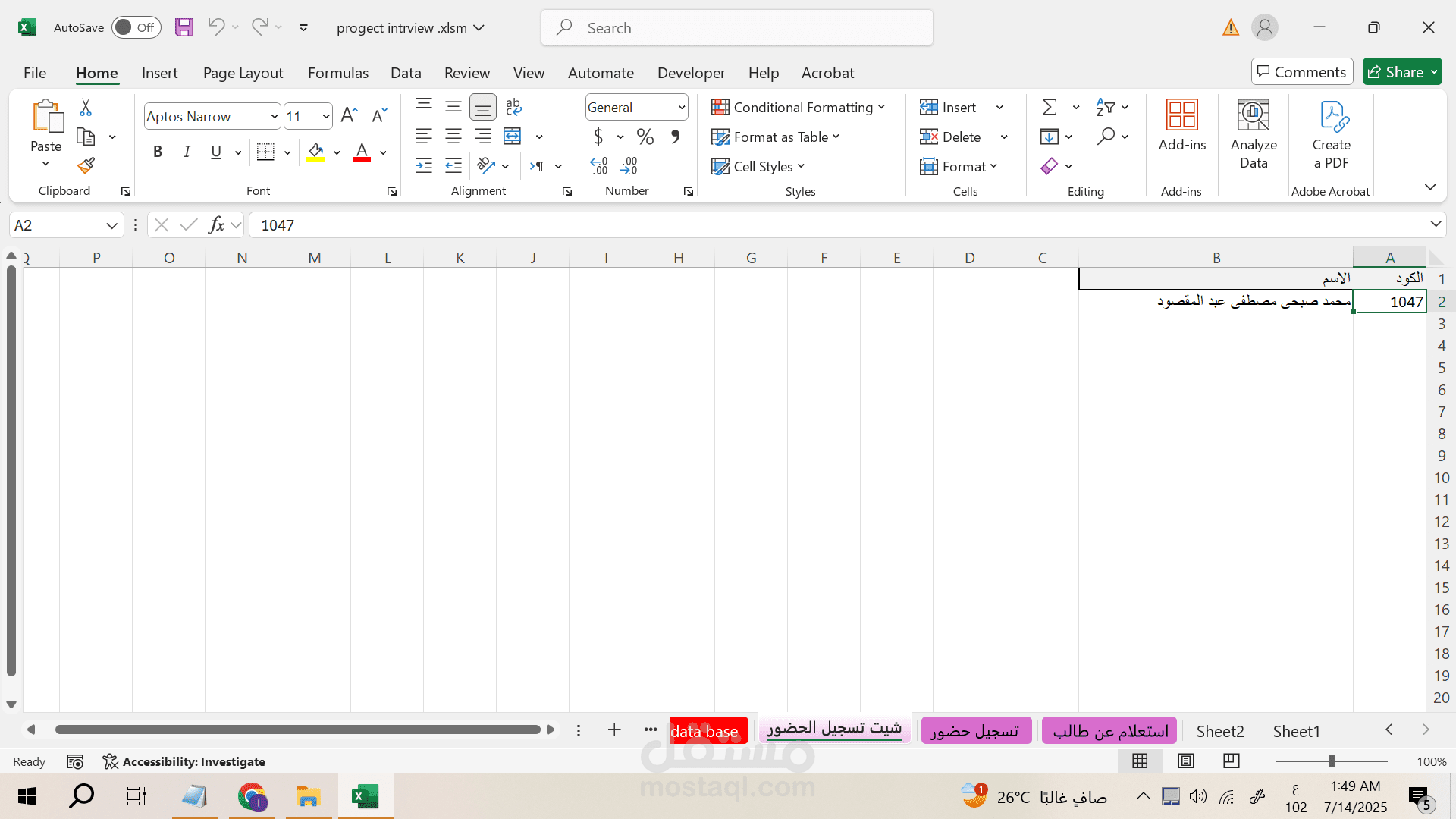The image size is (1456, 819).
Task: Click the AutoSum sigma icon
Action: [1050, 107]
